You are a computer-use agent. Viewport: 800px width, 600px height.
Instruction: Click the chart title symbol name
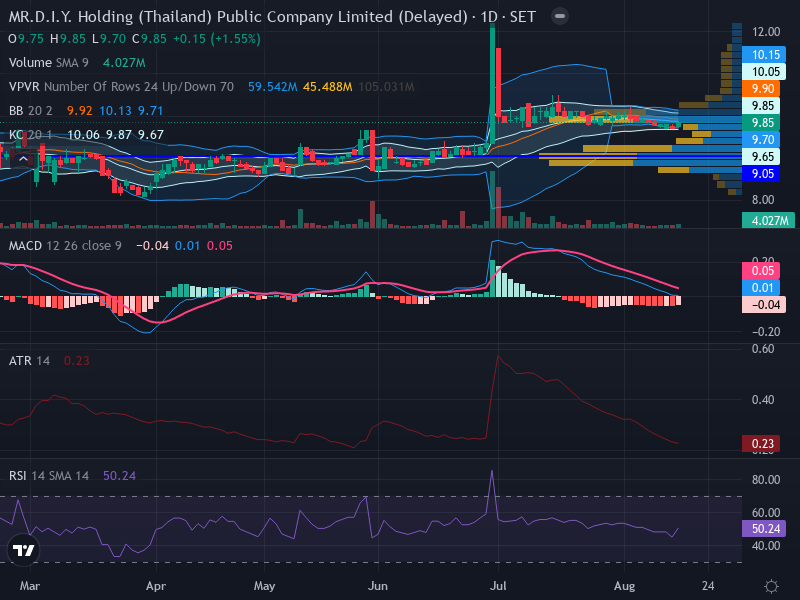coord(238,17)
